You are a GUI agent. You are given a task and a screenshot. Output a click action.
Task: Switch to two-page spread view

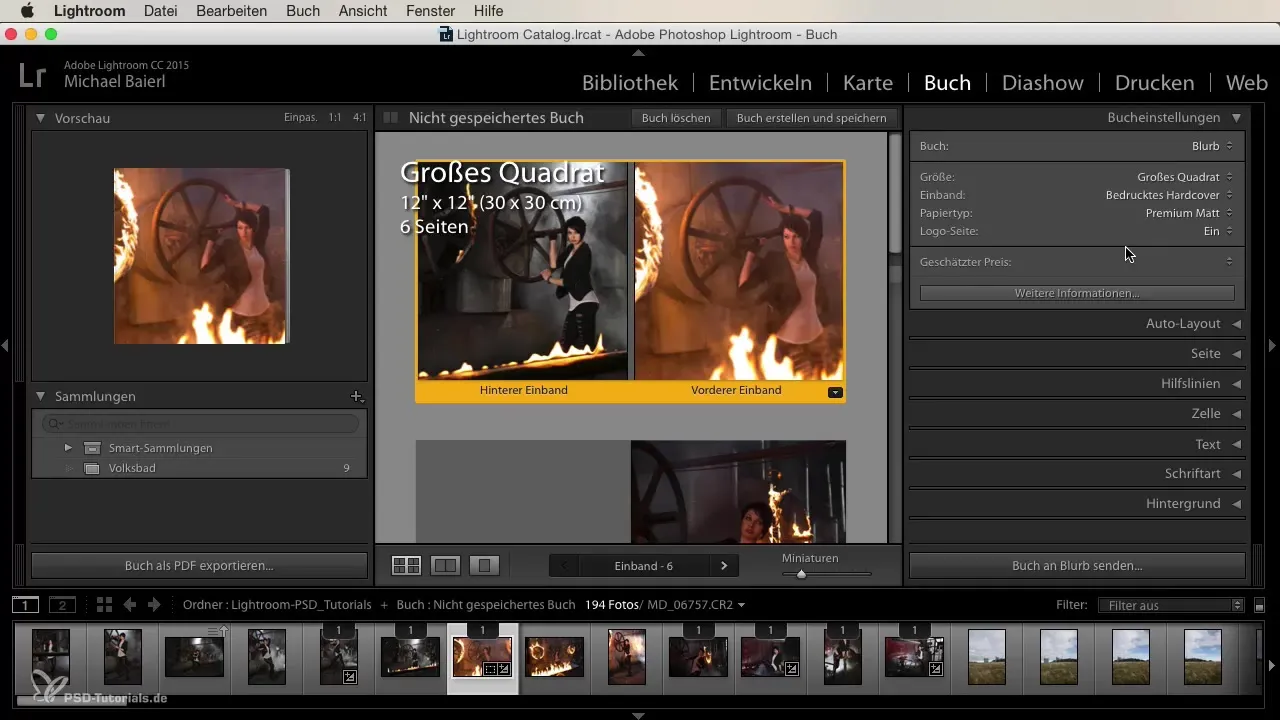click(x=445, y=565)
